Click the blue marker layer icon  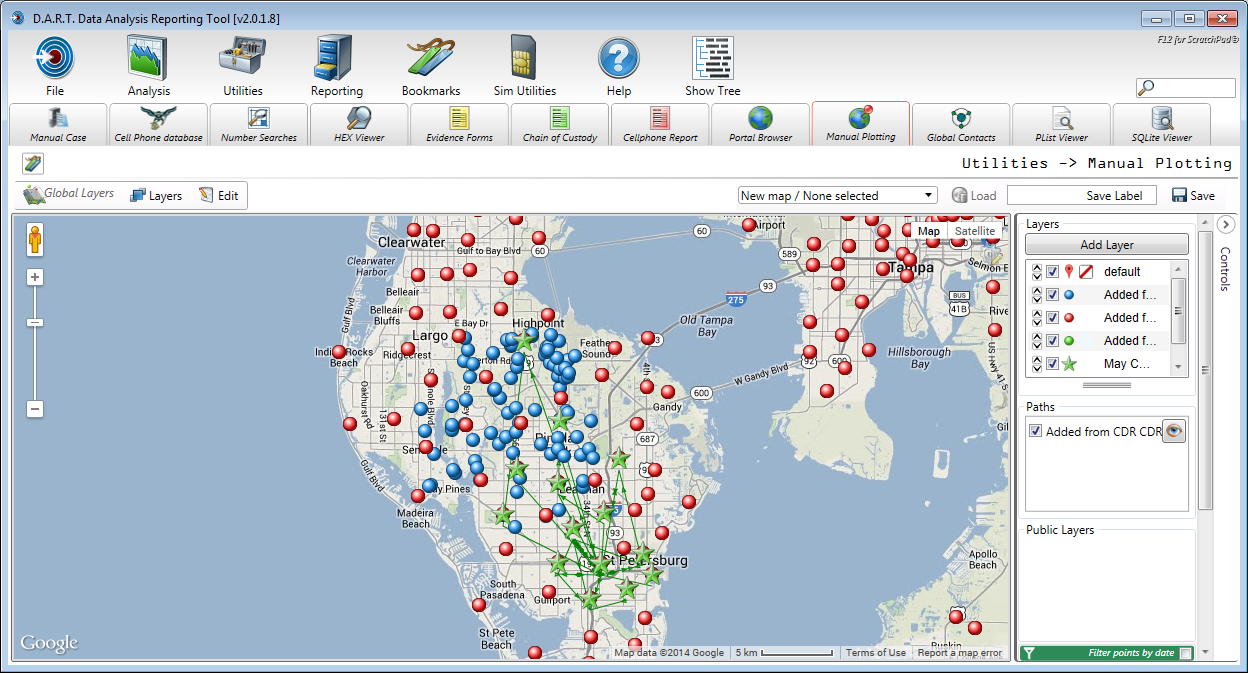[x=1069, y=295]
